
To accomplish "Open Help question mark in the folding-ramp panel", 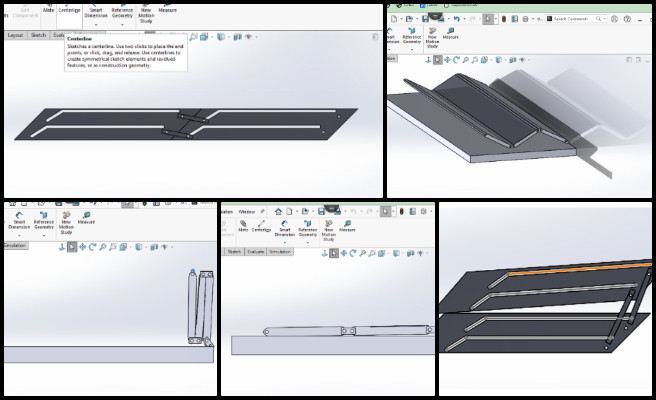I will (627, 19).
